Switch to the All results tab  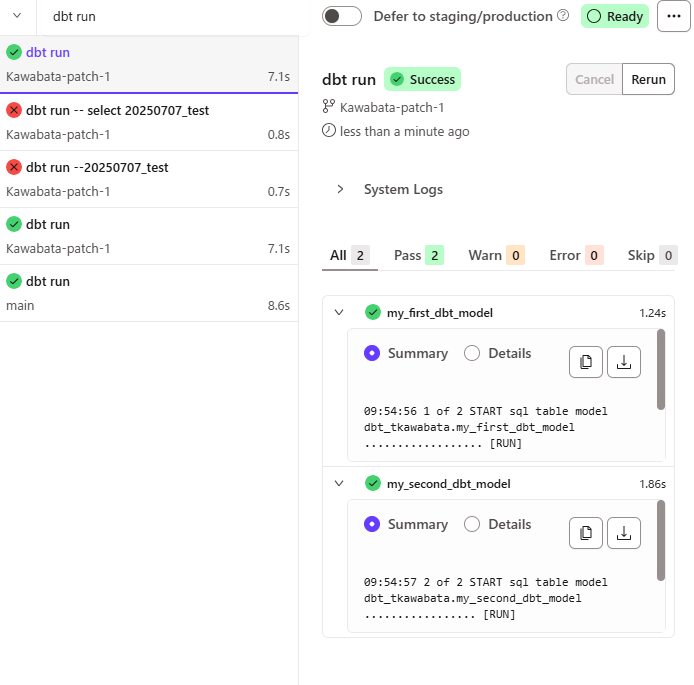pyautogui.click(x=350, y=255)
